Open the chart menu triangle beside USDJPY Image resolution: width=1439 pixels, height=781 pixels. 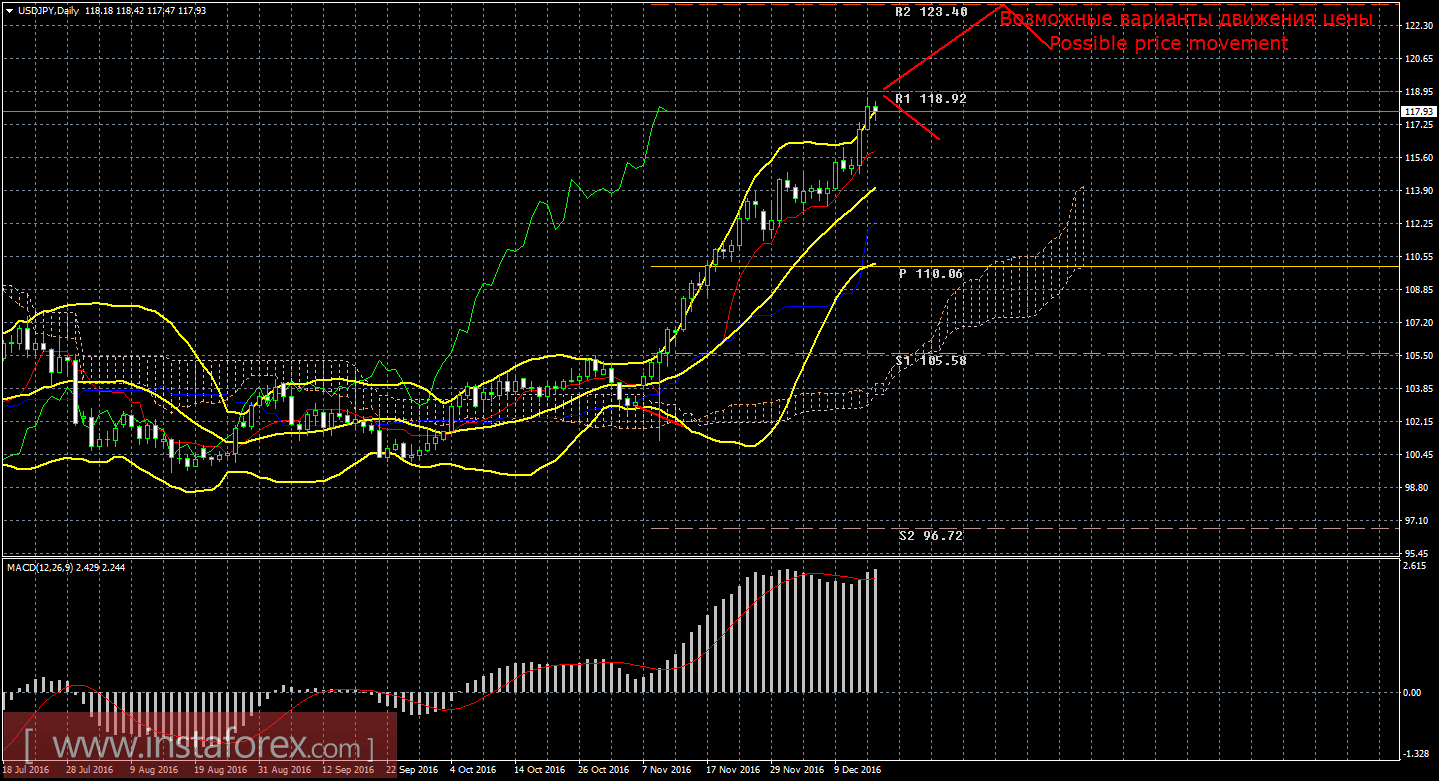point(9,11)
